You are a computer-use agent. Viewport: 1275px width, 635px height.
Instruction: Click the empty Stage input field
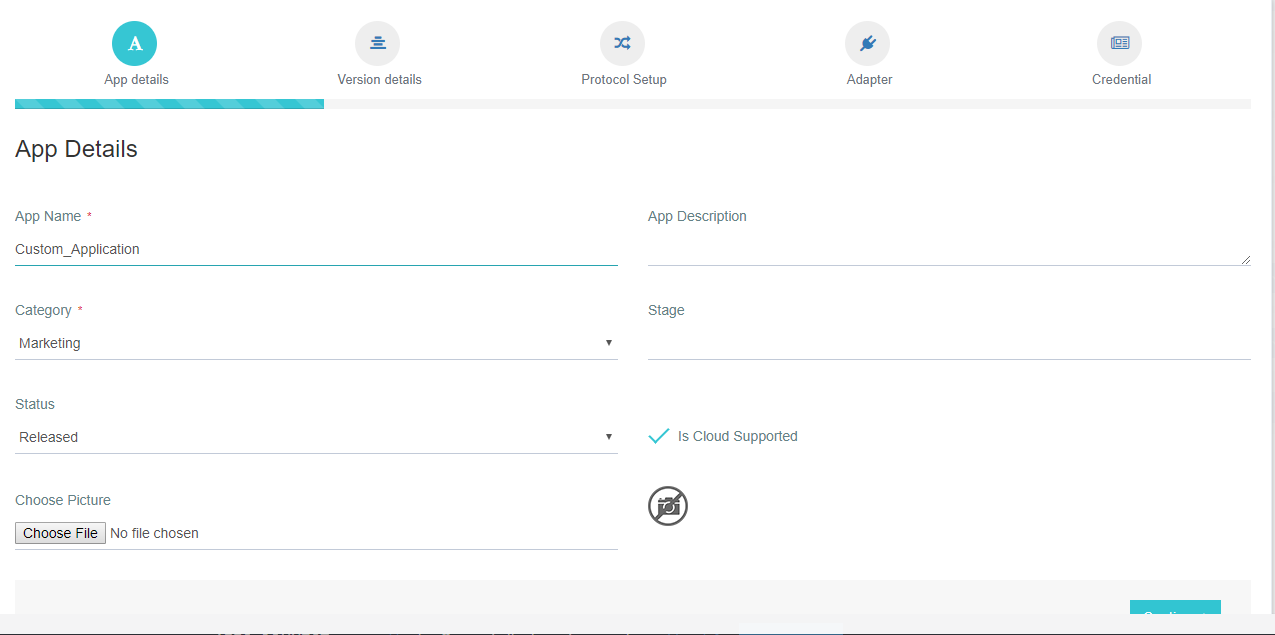[x=947, y=345]
